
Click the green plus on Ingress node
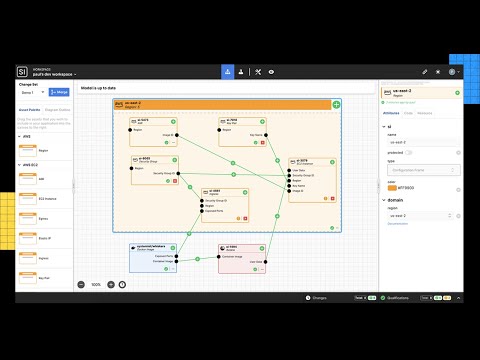coord(245,192)
